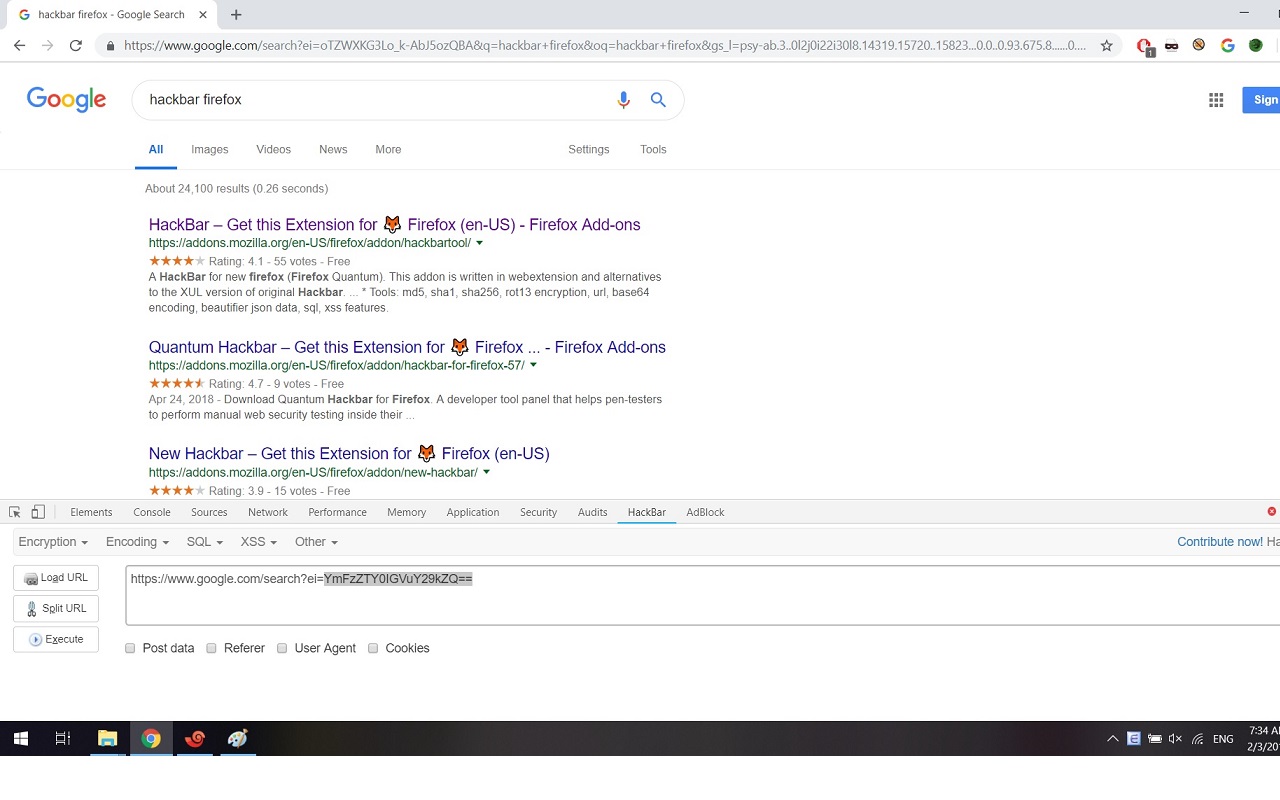
Task: Toggle the DevTools device toolbar icon
Action: (38, 512)
